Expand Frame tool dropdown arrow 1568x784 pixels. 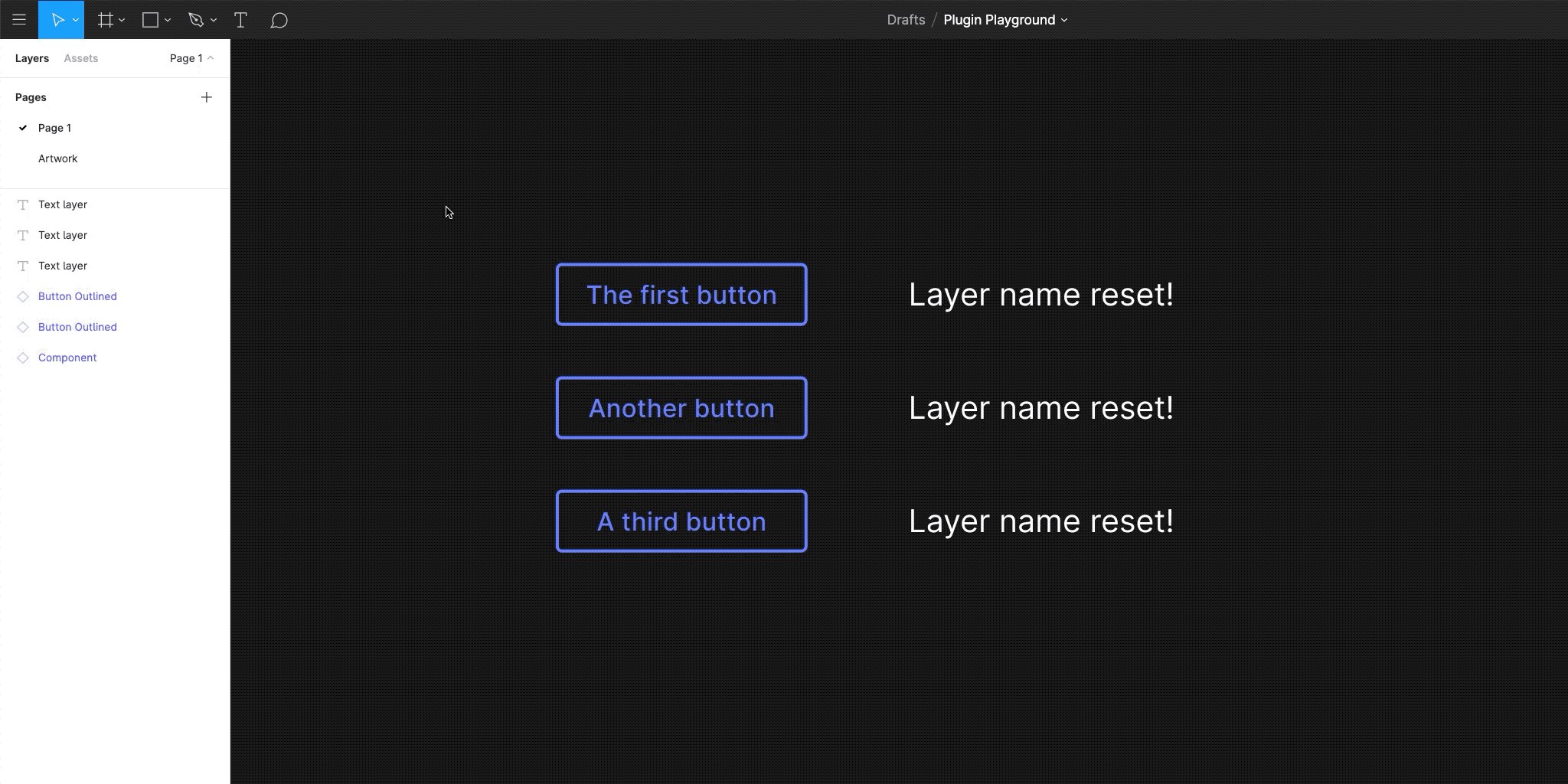[122, 21]
